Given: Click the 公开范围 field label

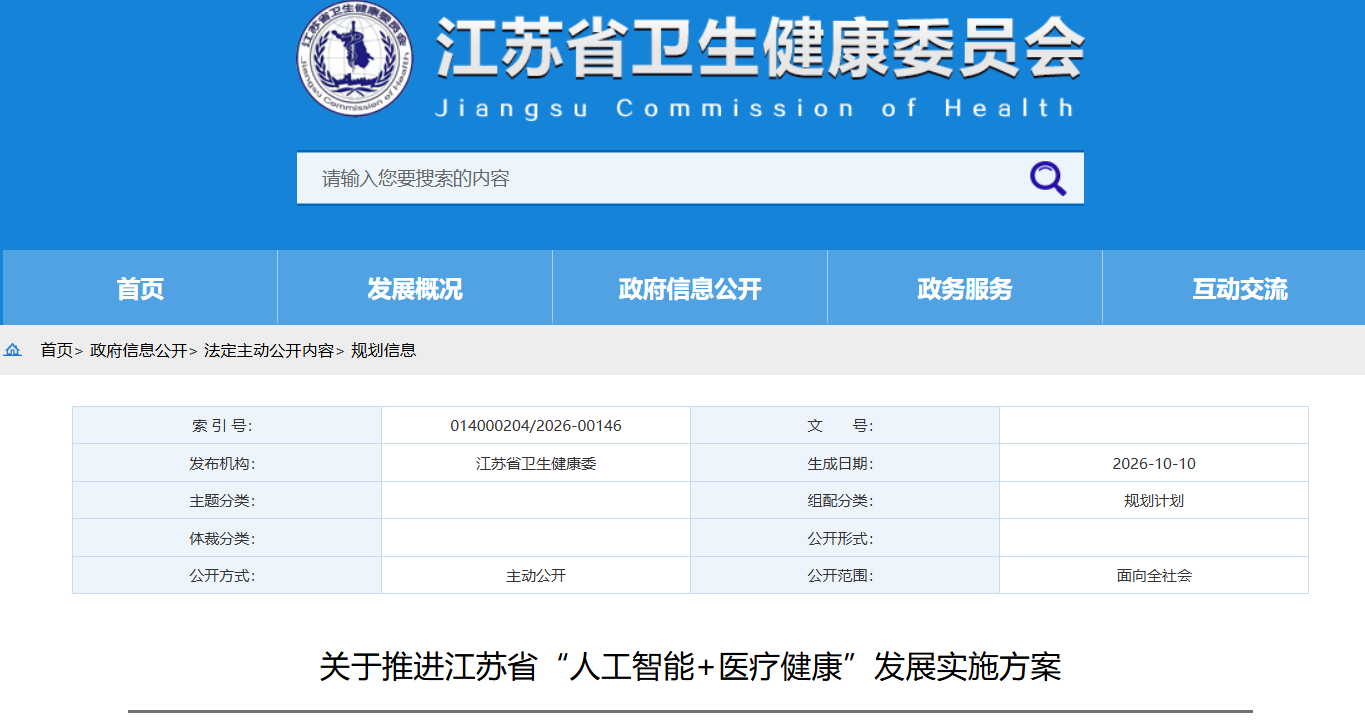Looking at the screenshot, I should (x=840, y=576).
